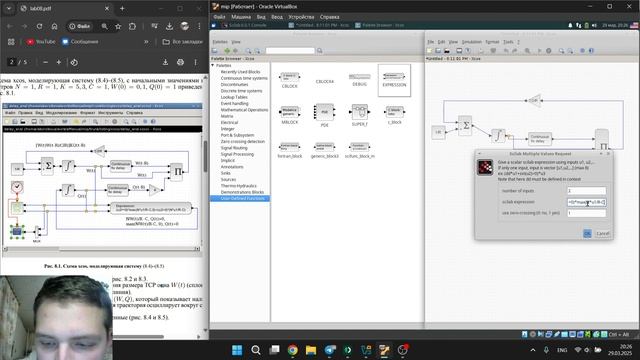Open the Xcos Format menu

coord(492,42)
